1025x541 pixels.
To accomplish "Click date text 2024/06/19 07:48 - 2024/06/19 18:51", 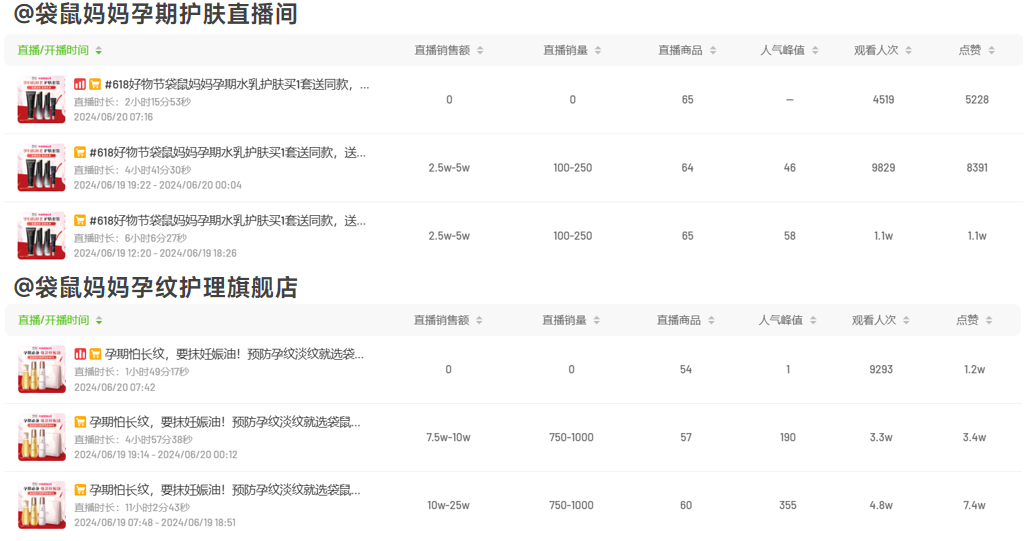I will (155, 523).
